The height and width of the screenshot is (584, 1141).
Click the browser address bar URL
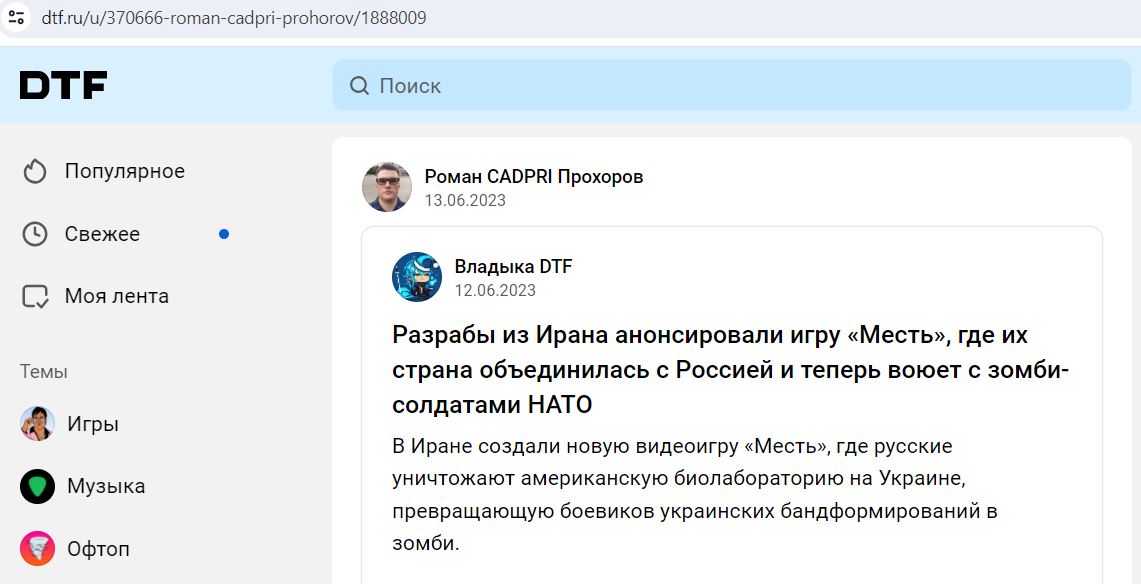point(233,17)
